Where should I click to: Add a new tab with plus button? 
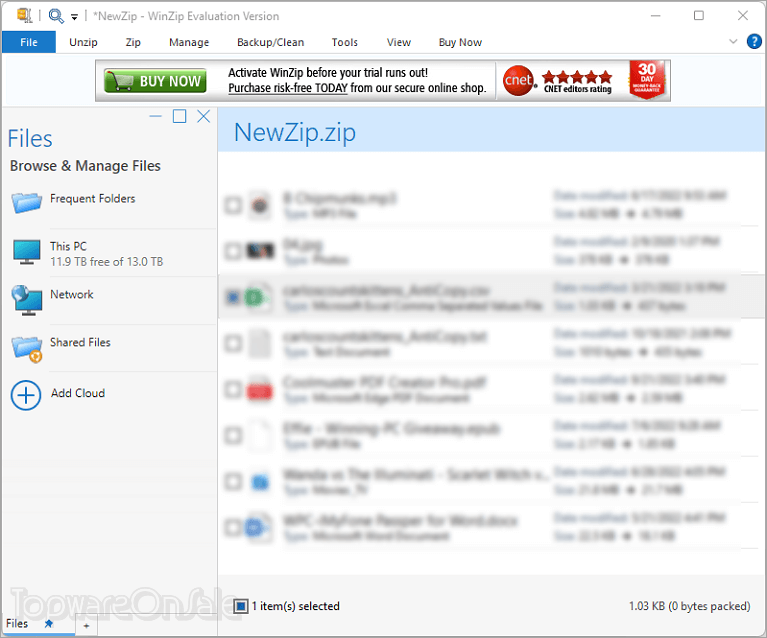pos(86,626)
